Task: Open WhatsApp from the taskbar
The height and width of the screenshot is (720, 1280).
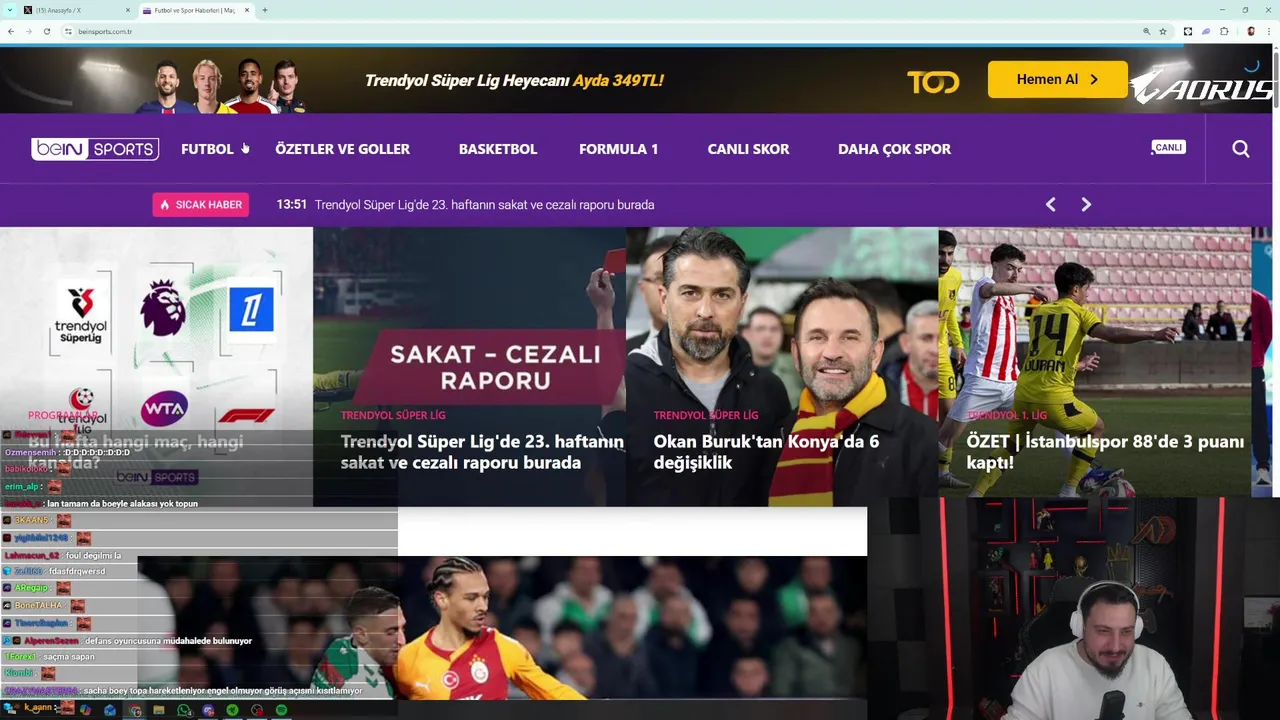Action: [x=184, y=710]
